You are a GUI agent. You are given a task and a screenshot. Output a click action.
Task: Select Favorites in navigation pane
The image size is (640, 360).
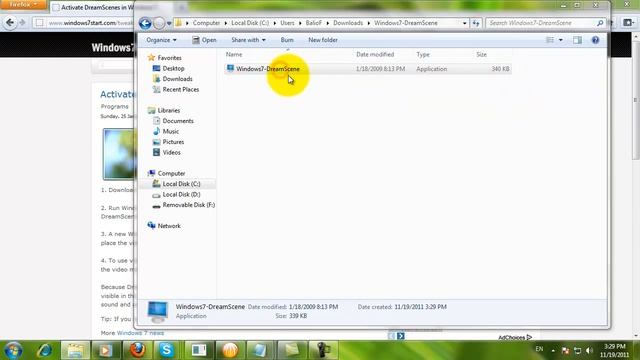(169, 58)
